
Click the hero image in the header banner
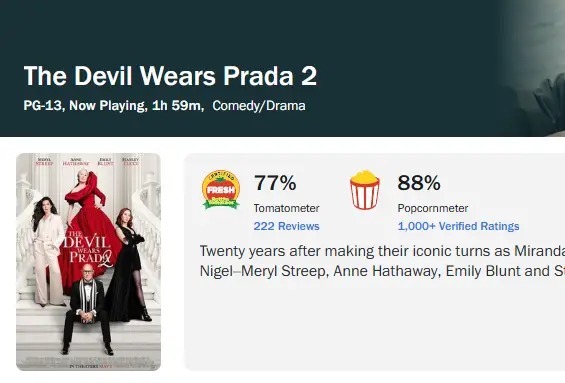click(x=533, y=68)
